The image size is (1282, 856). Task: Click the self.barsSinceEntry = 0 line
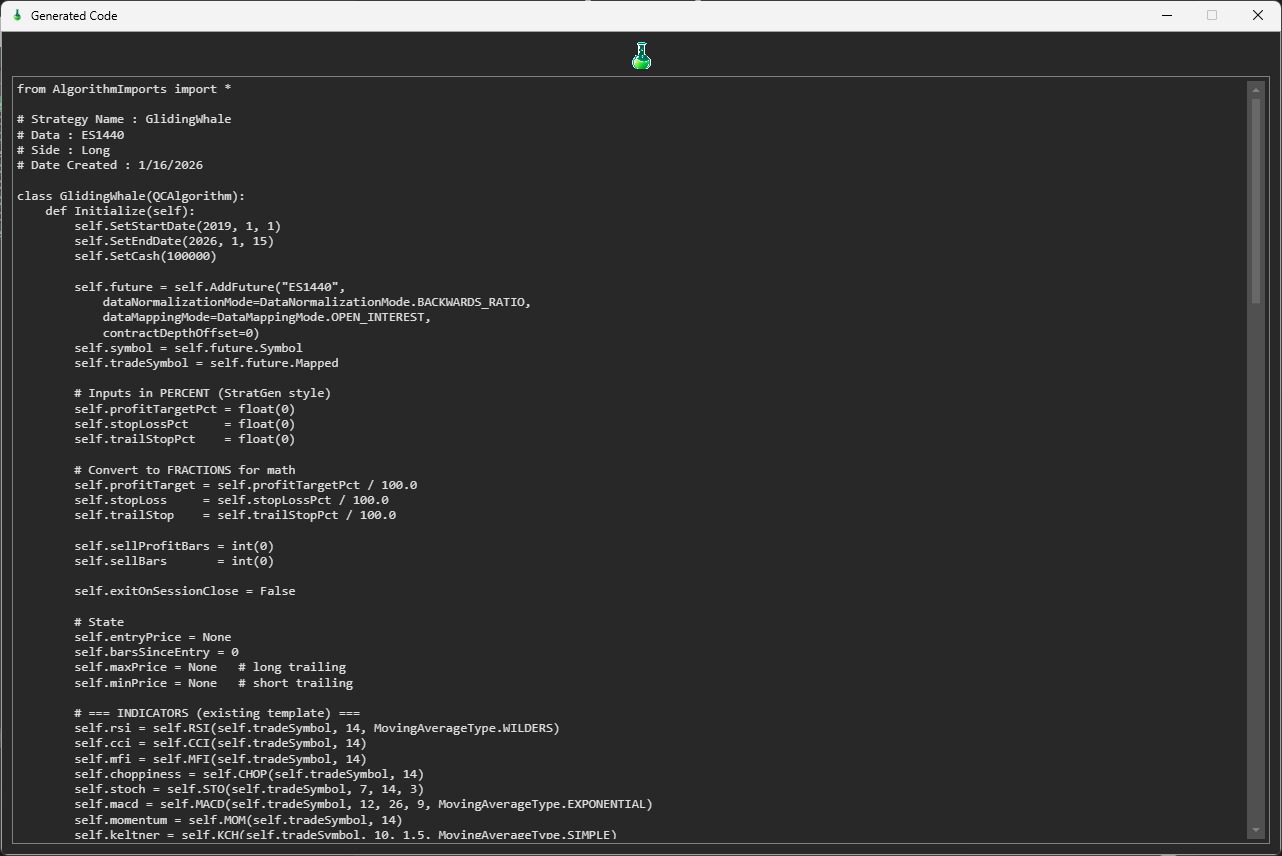pyautogui.click(x=156, y=652)
